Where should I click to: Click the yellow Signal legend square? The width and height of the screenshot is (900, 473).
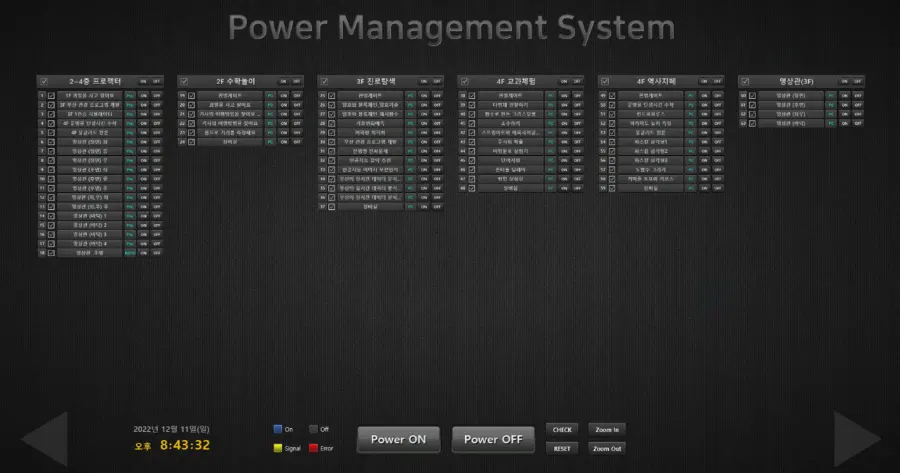pyautogui.click(x=279, y=449)
